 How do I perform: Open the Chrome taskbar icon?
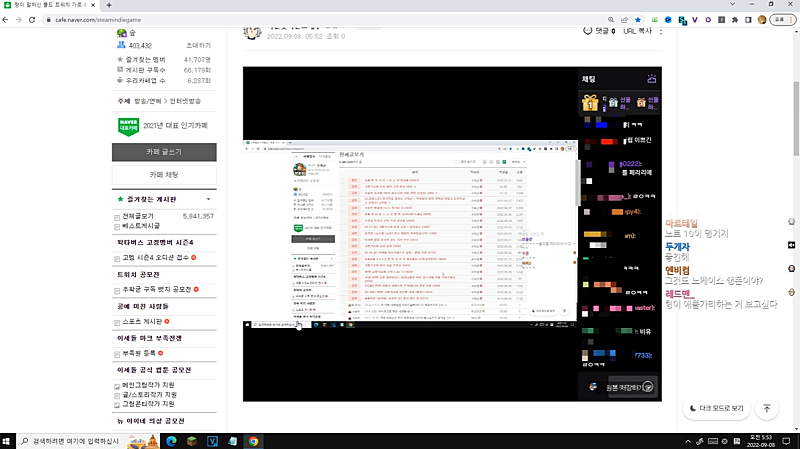click(254, 441)
